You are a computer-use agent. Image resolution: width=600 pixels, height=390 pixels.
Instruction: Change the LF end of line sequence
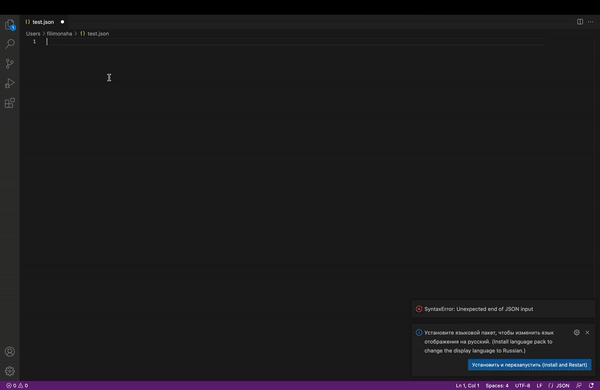(x=539, y=385)
